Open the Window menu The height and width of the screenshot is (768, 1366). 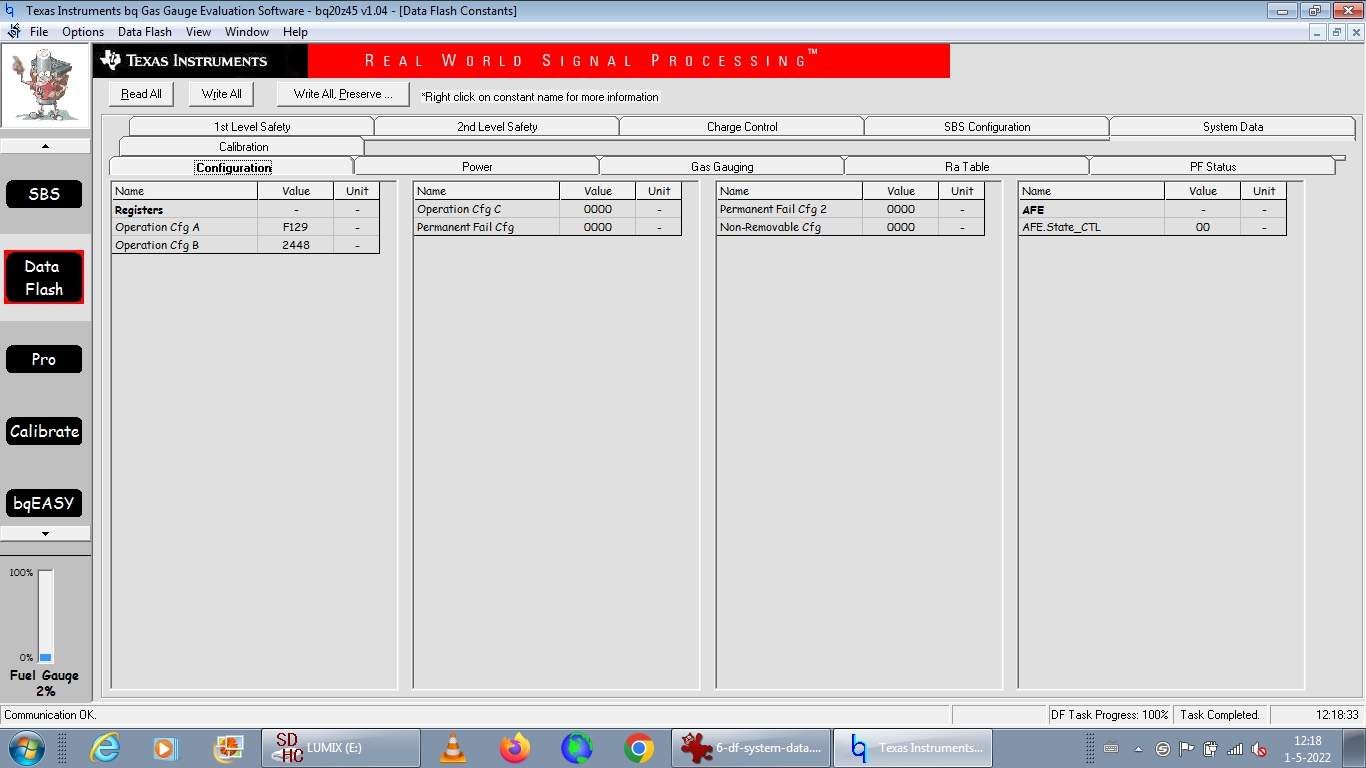coord(247,32)
